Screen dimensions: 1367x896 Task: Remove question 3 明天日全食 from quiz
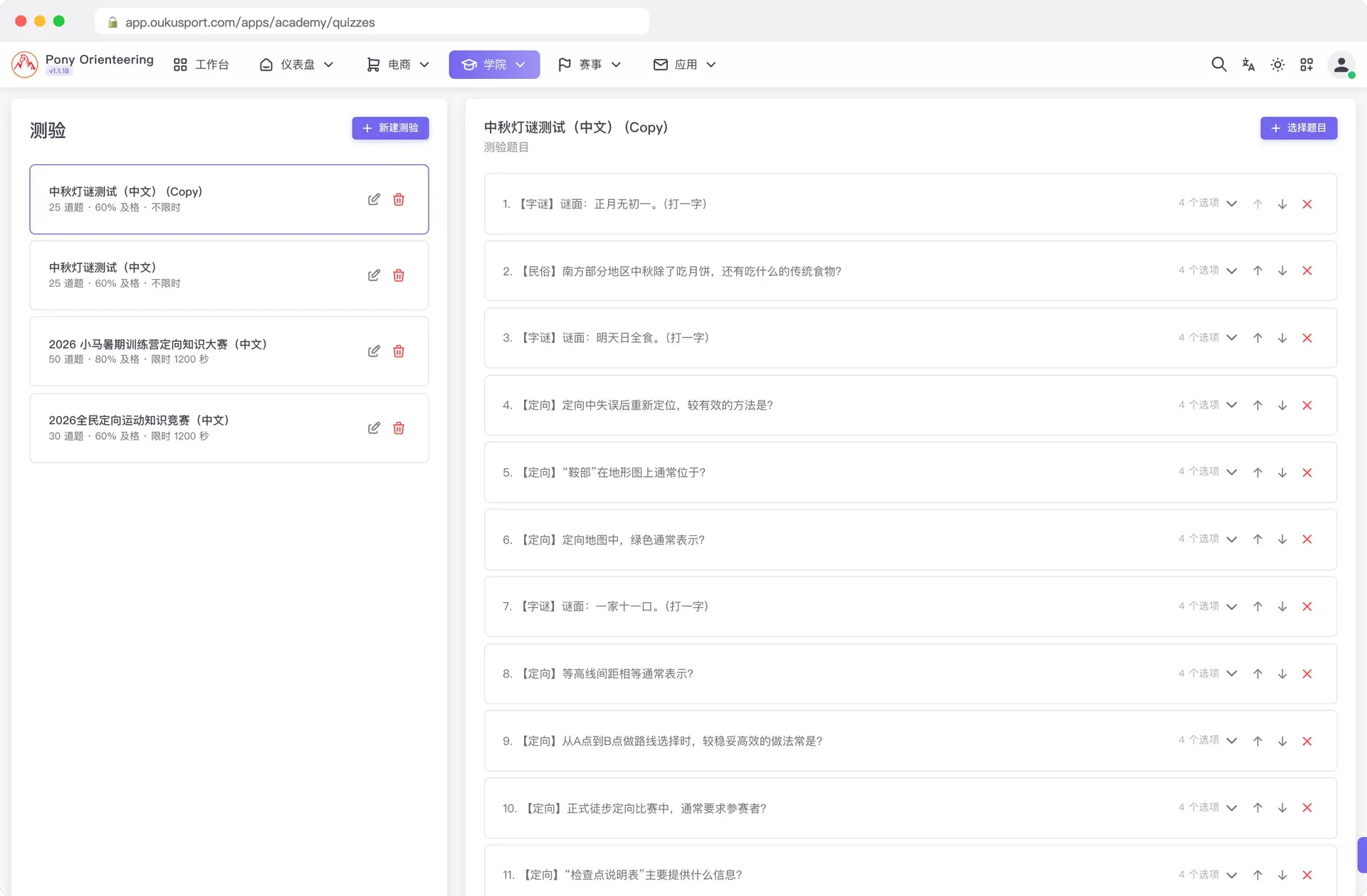pyautogui.click(x=1307, y=338)
